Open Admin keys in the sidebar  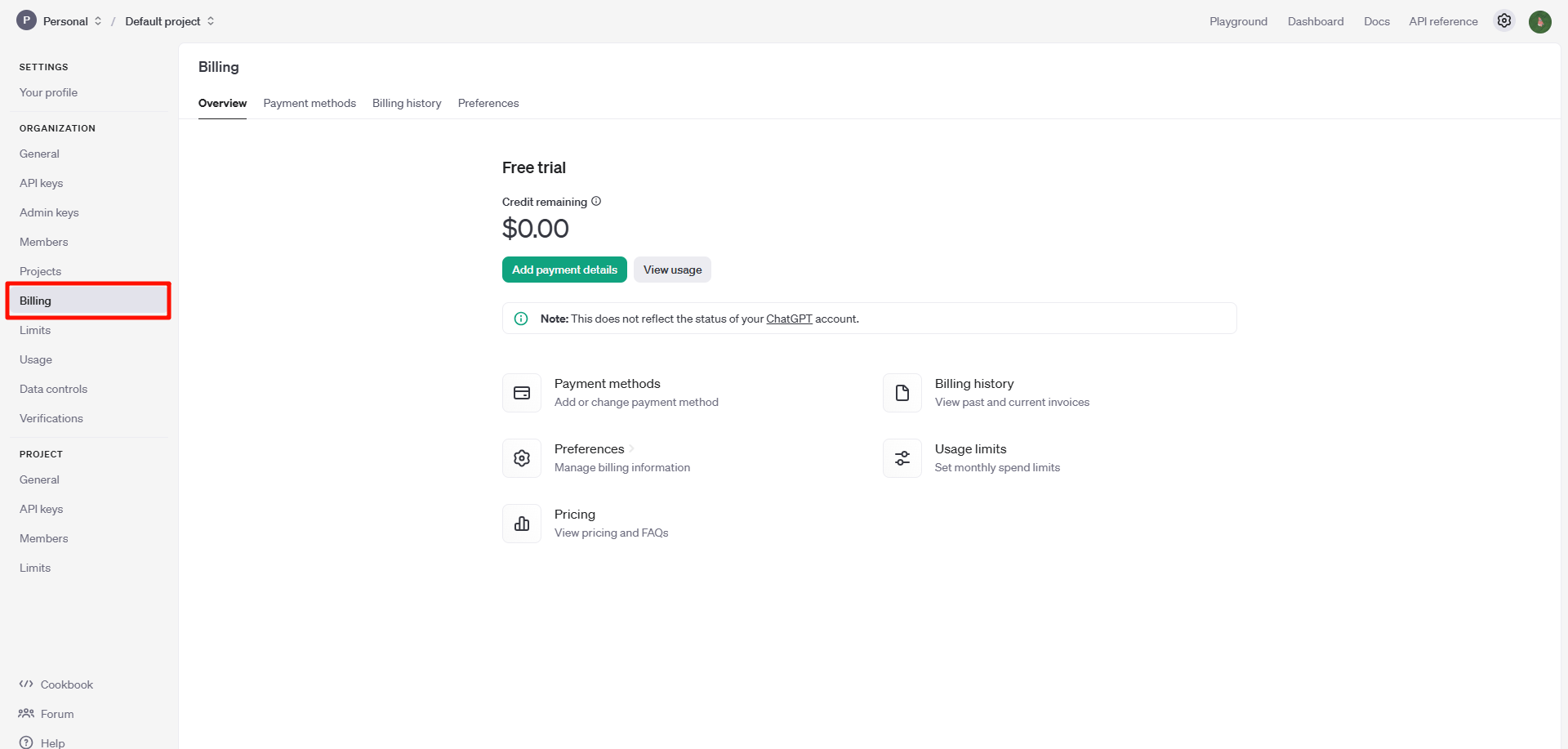pyautogui.click(x=49, y=212)
